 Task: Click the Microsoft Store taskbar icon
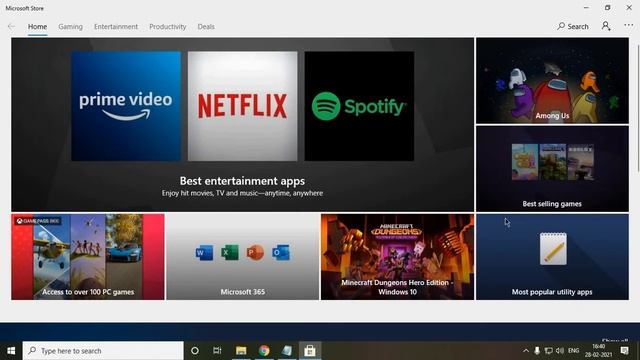coord(310,351)
